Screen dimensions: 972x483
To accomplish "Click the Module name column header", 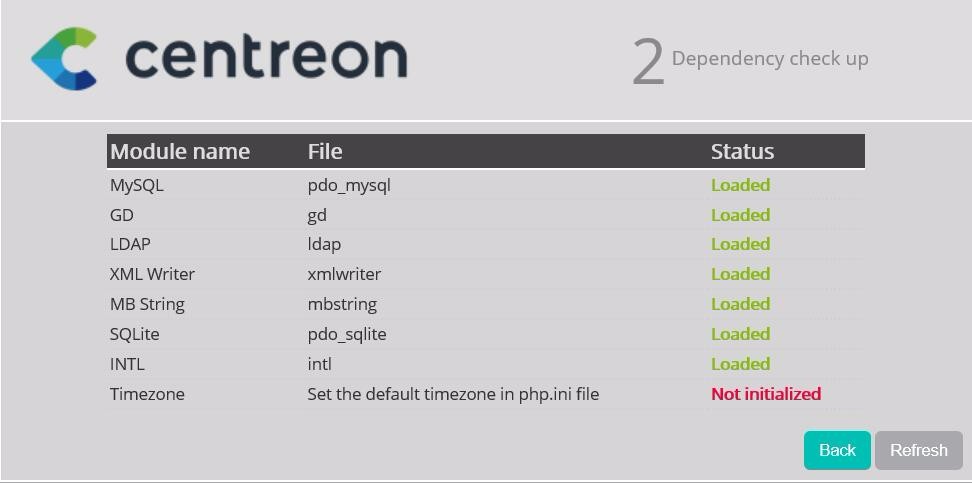I will tap(180, 151).
